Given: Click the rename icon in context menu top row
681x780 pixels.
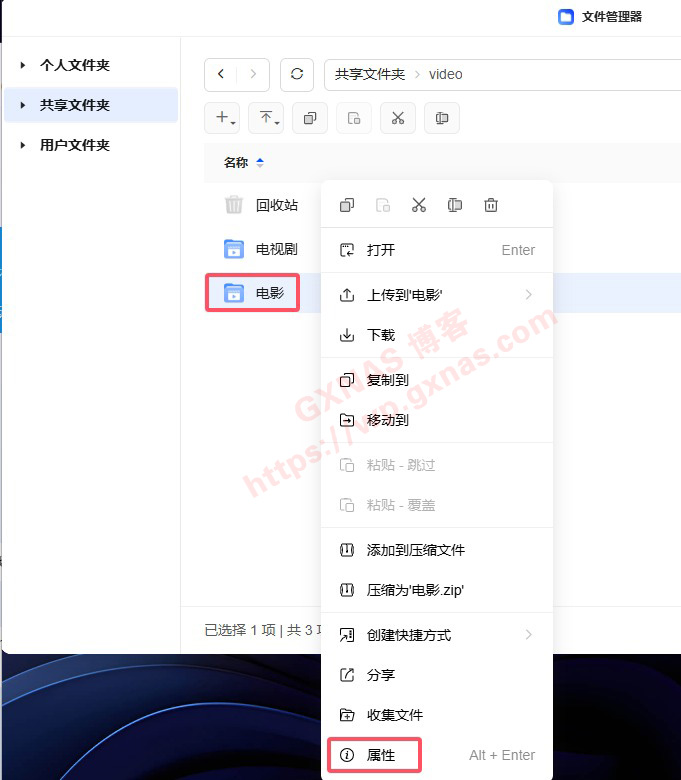Looking at the screenshot, I should tap(455, 205).
